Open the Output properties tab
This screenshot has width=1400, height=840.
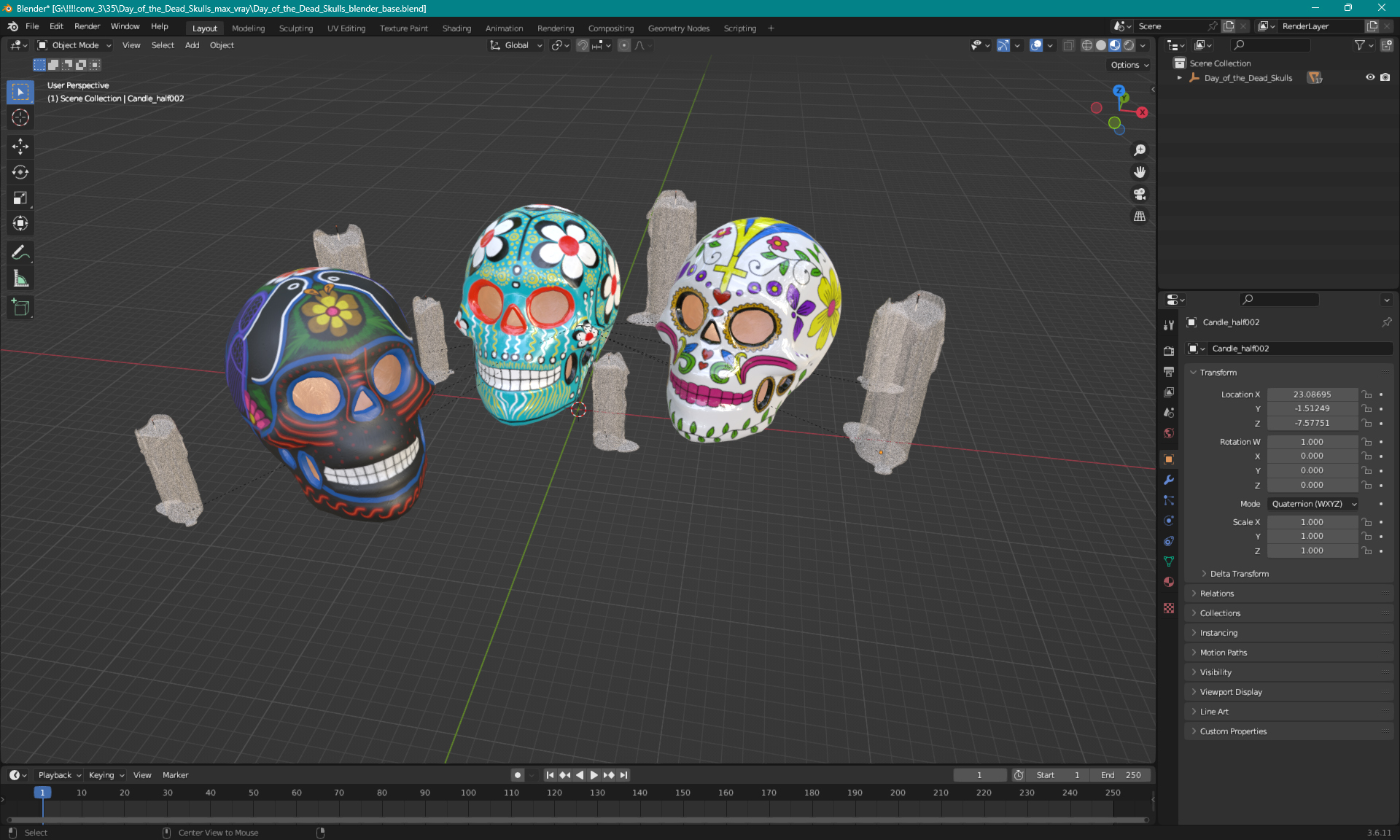coord(1169,372)
